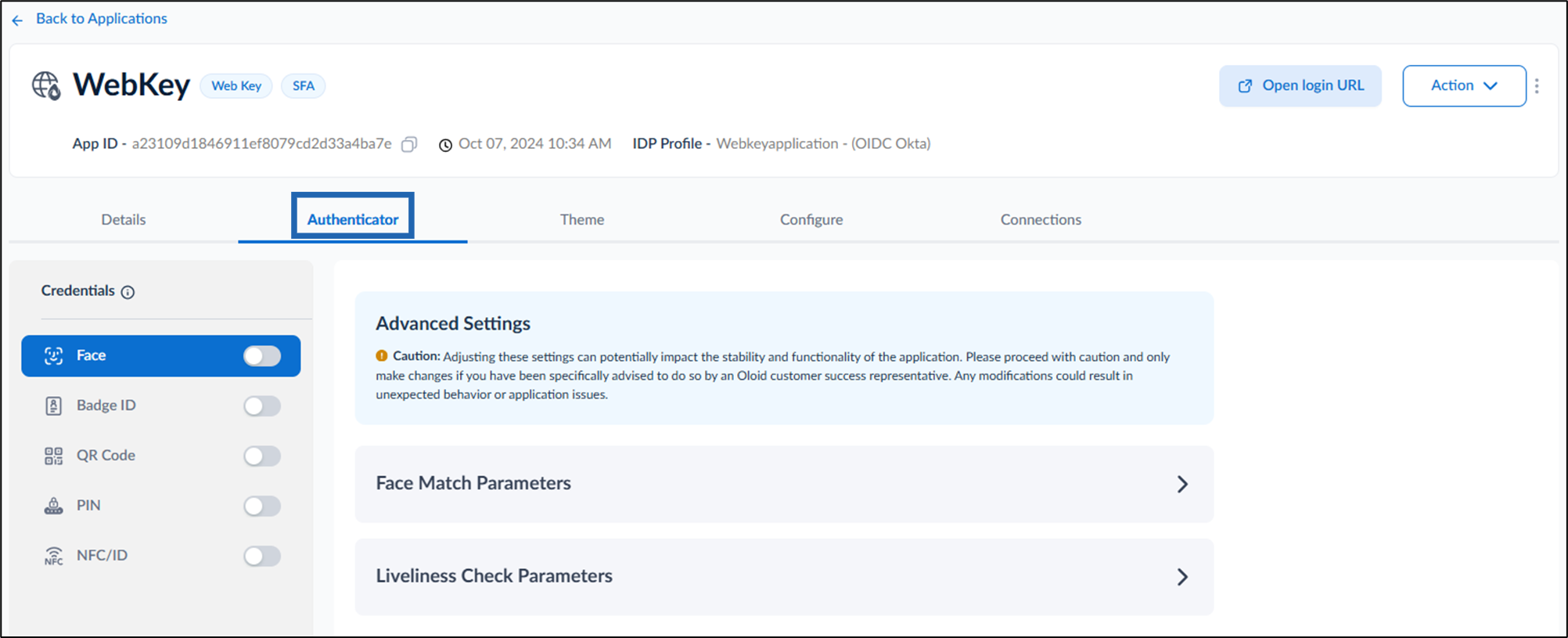Open the three-dot more options menu
Viewport: 1568px width, 638px height.
pyautogui.click(x=1537, y=86)
